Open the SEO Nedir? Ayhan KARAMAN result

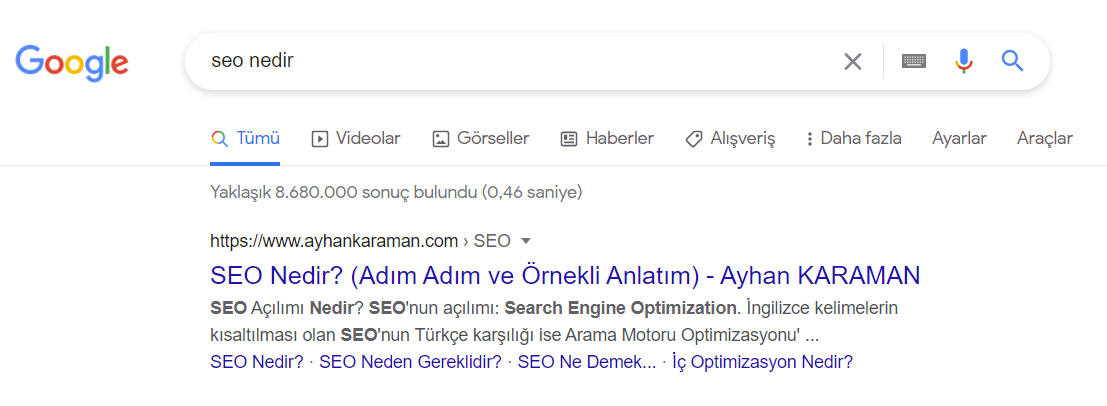pos(566,275)
